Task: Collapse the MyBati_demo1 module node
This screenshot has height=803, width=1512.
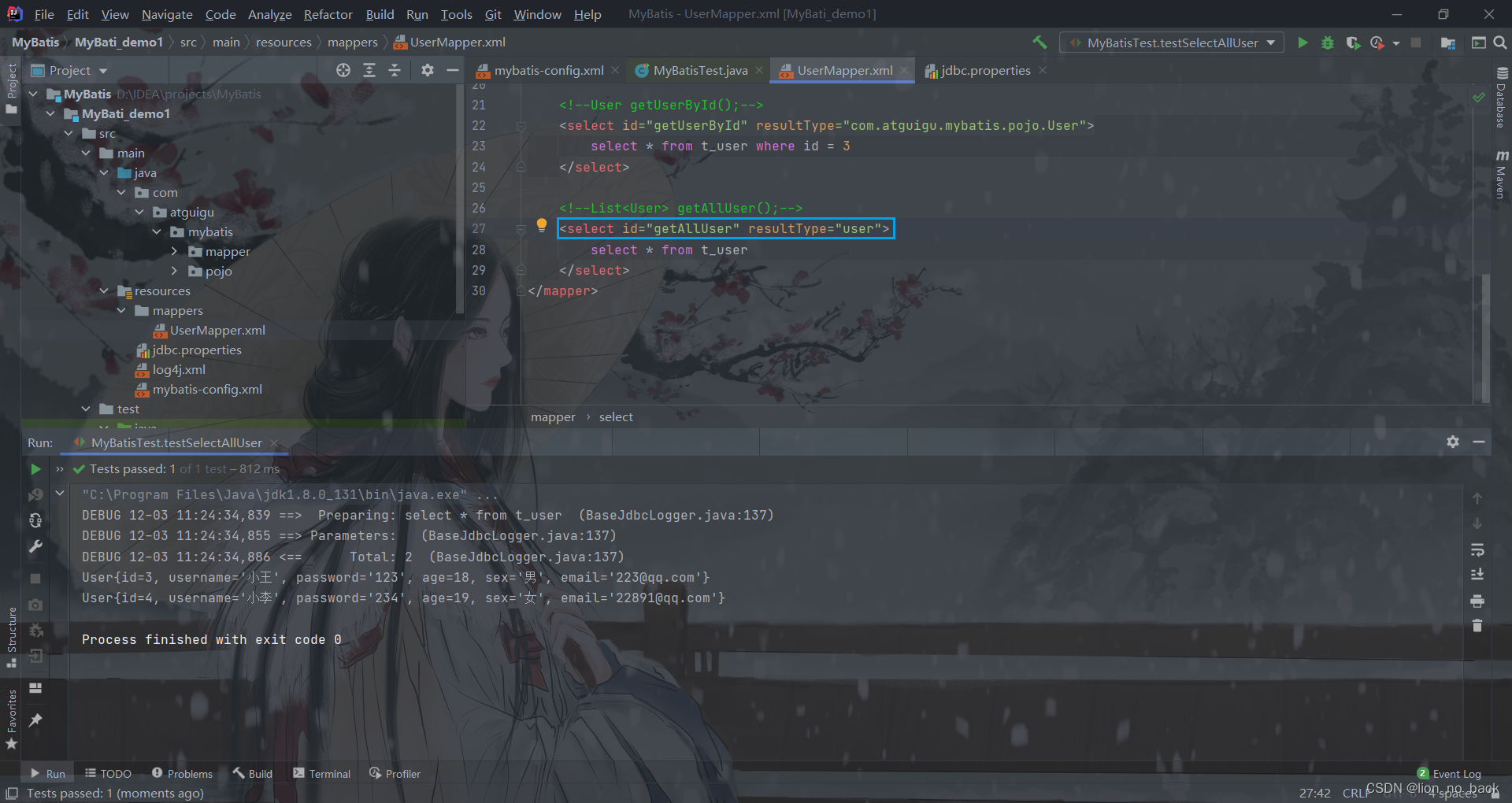Action: (x=51, y=113)
